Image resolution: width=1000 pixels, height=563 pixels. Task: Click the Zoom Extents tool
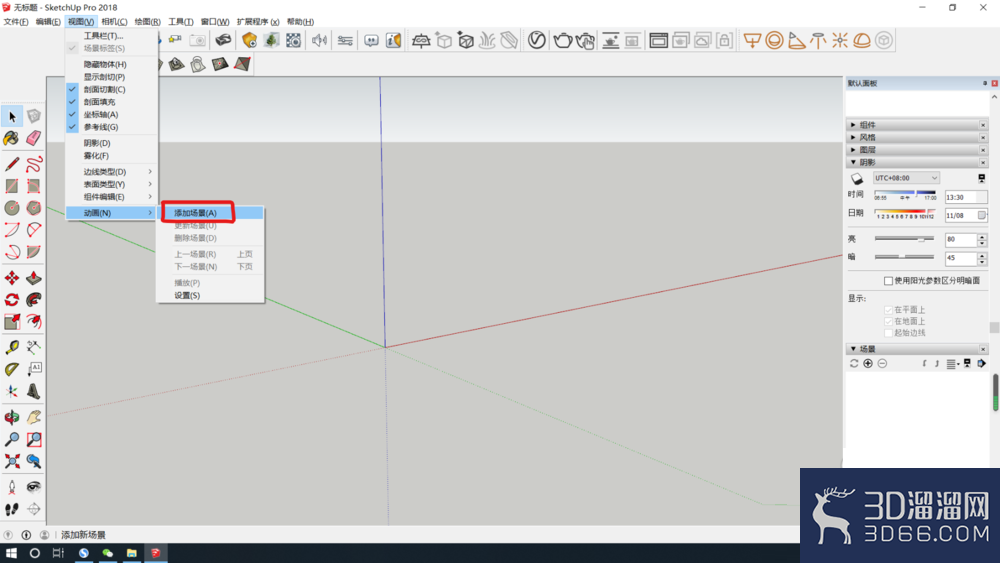11,461
